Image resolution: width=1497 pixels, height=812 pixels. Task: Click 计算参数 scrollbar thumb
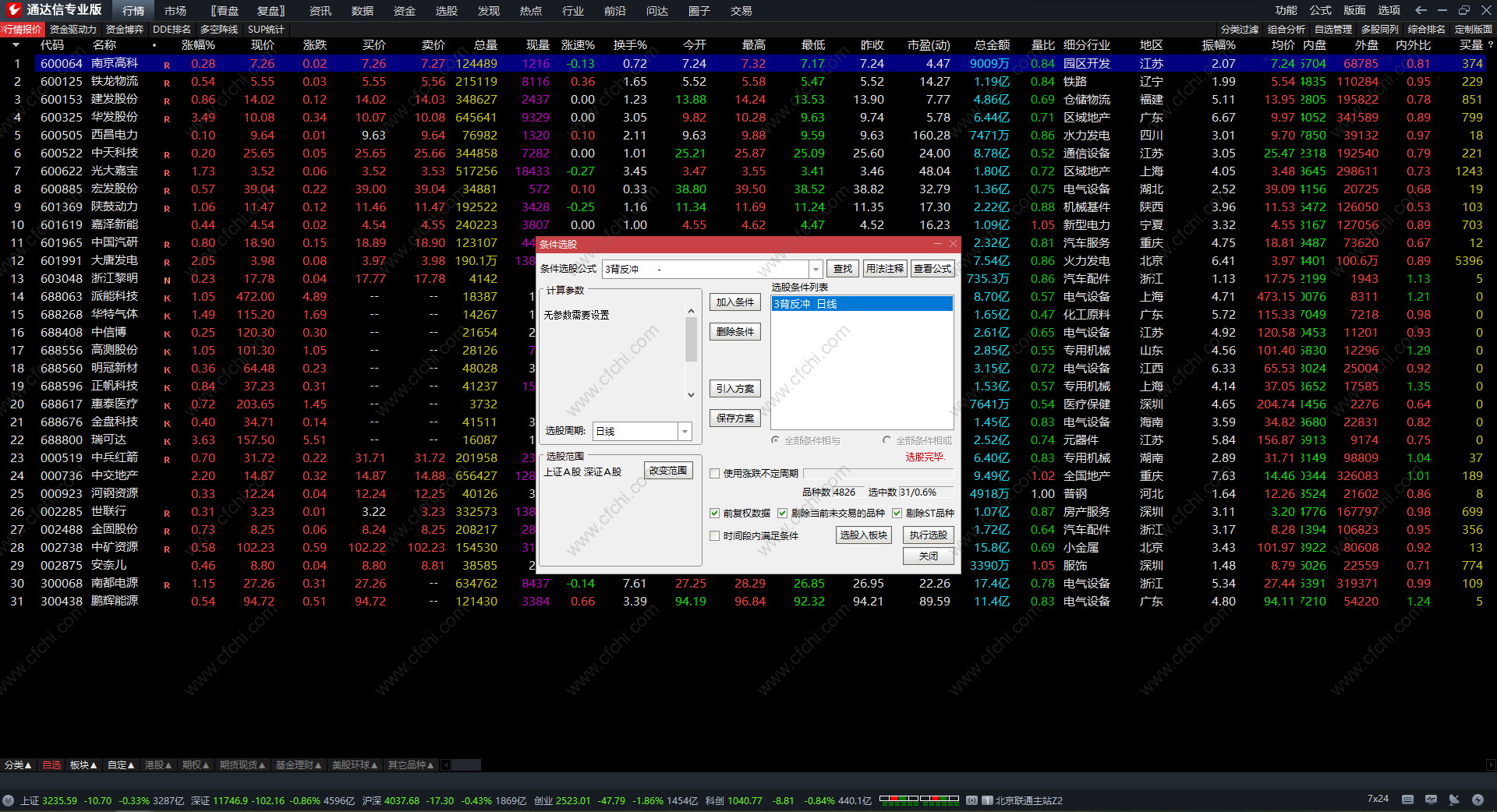(x=691, y=340)
